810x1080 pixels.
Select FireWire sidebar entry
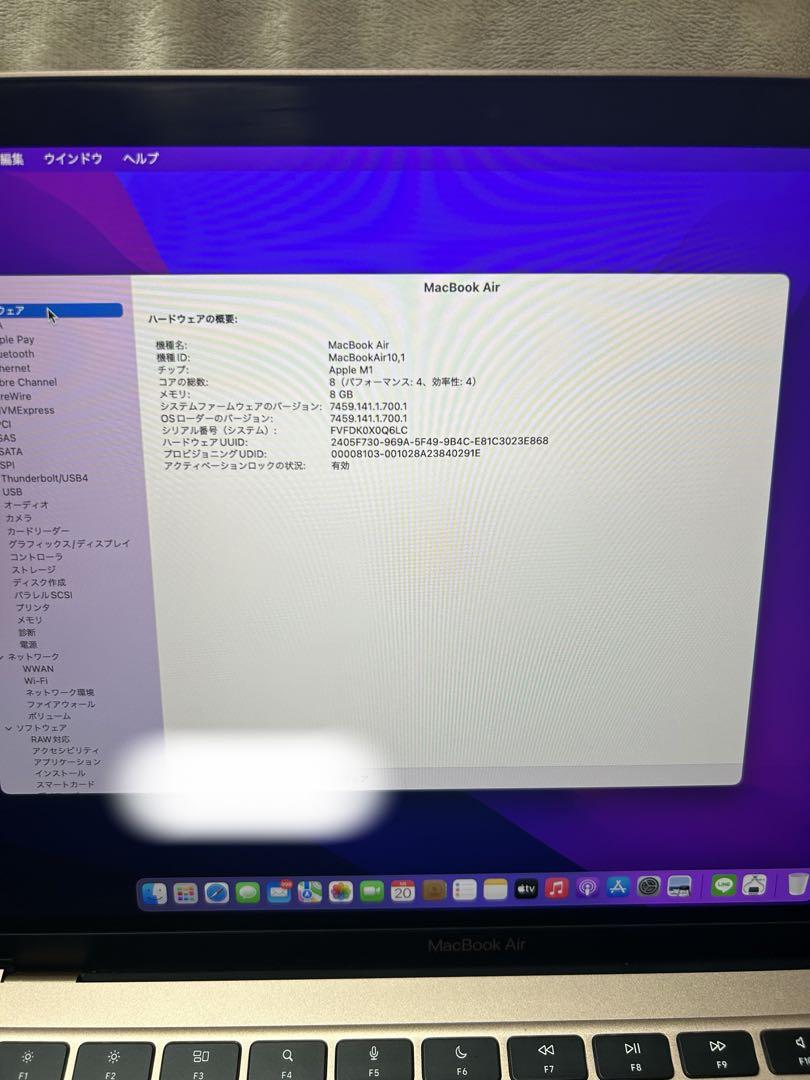pos(16,396)
